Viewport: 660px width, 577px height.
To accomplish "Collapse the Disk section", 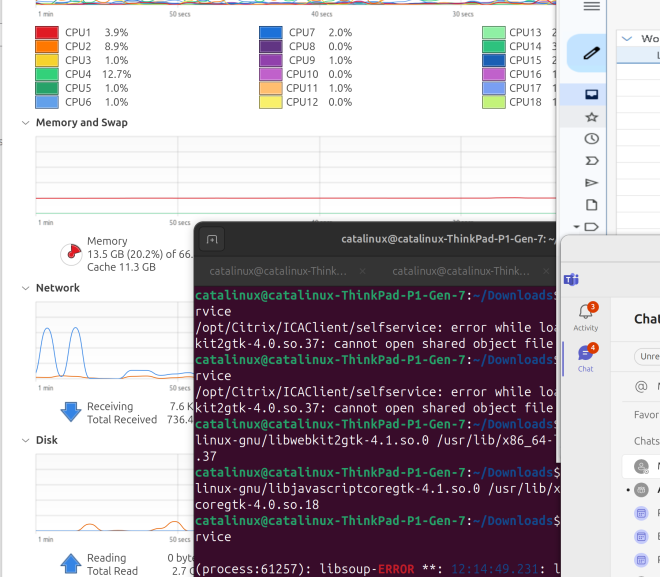I will click(26, 441).
